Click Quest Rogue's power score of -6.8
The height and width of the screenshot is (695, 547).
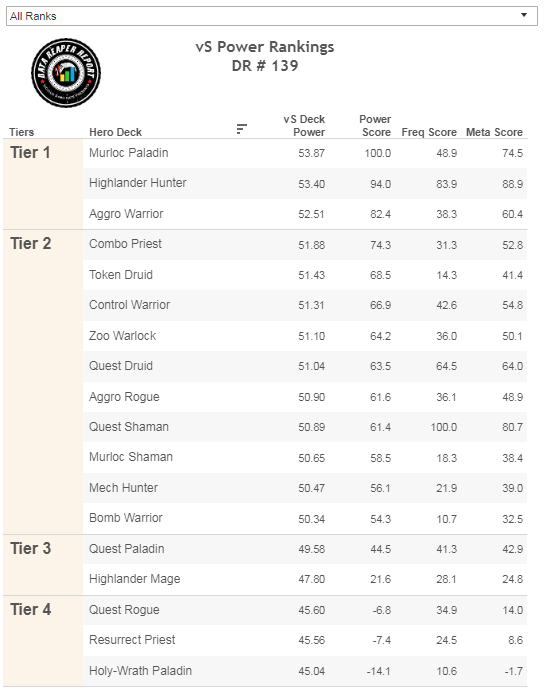[381, 610]
